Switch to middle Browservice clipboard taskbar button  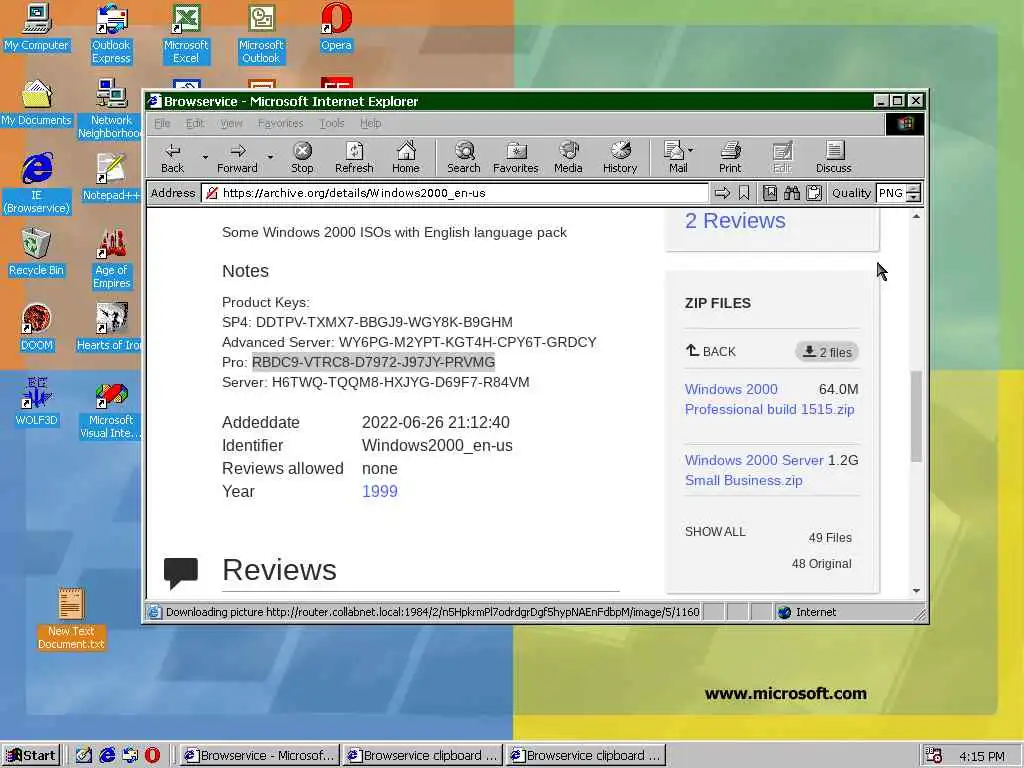point(423,756)
